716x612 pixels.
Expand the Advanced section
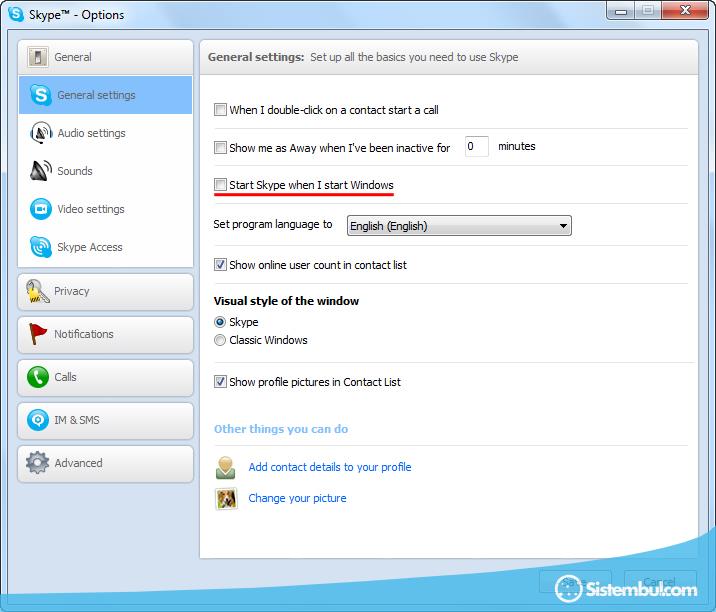[105, 463]
